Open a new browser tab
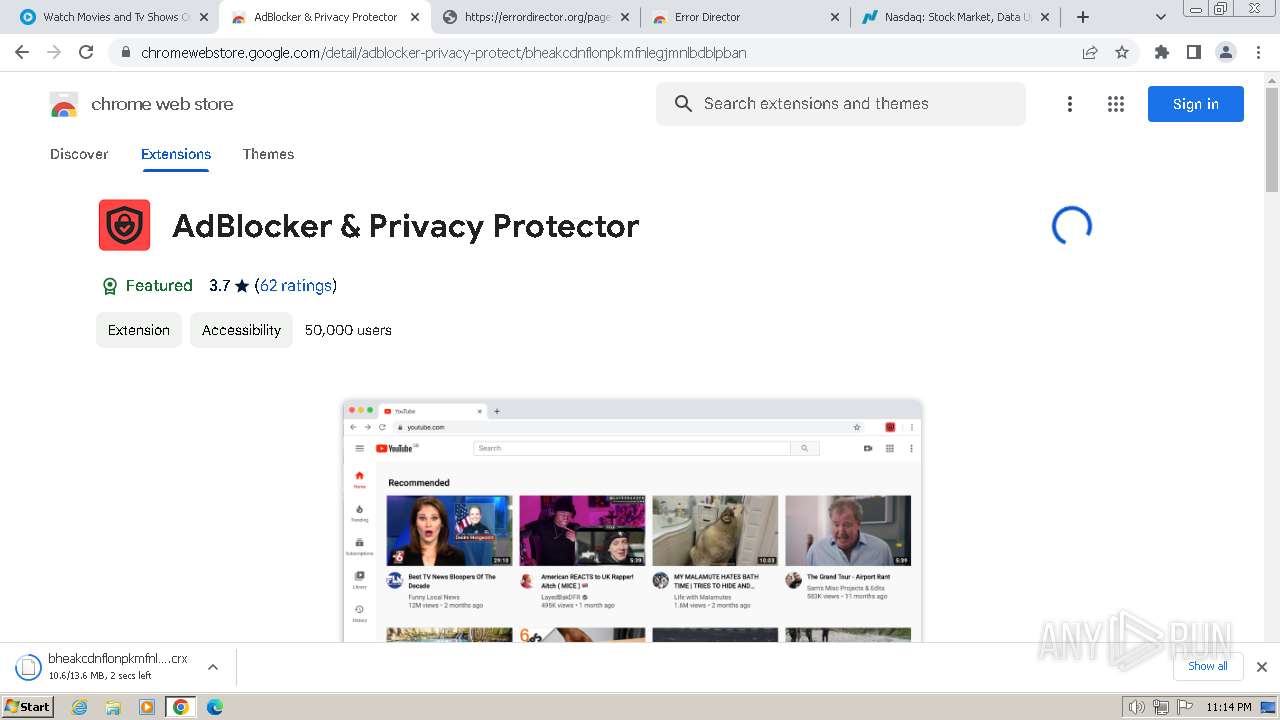The height and width of the screenshot is (720, 1280). 1083,17
